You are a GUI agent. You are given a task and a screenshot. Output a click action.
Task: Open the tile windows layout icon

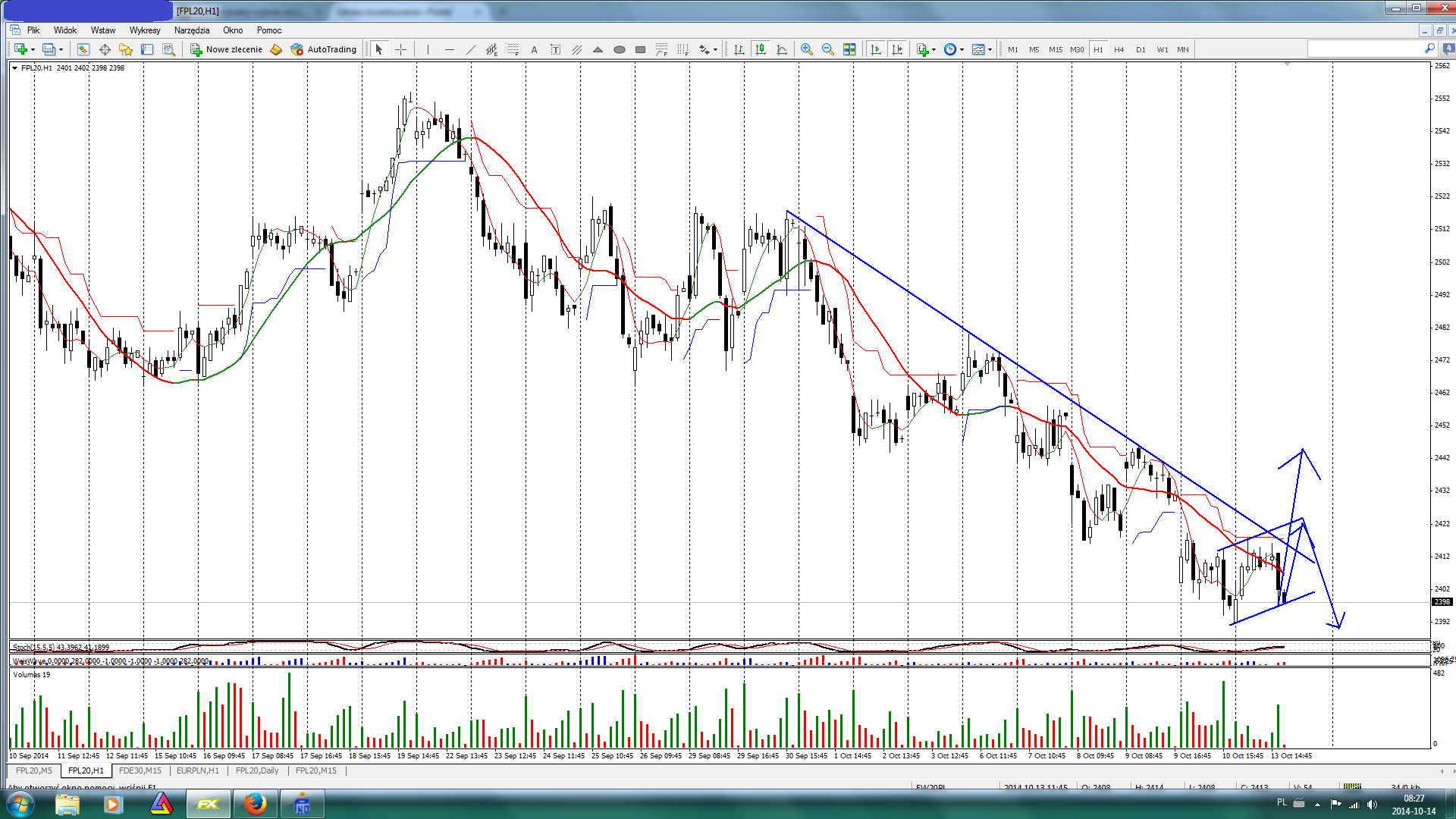849,50
